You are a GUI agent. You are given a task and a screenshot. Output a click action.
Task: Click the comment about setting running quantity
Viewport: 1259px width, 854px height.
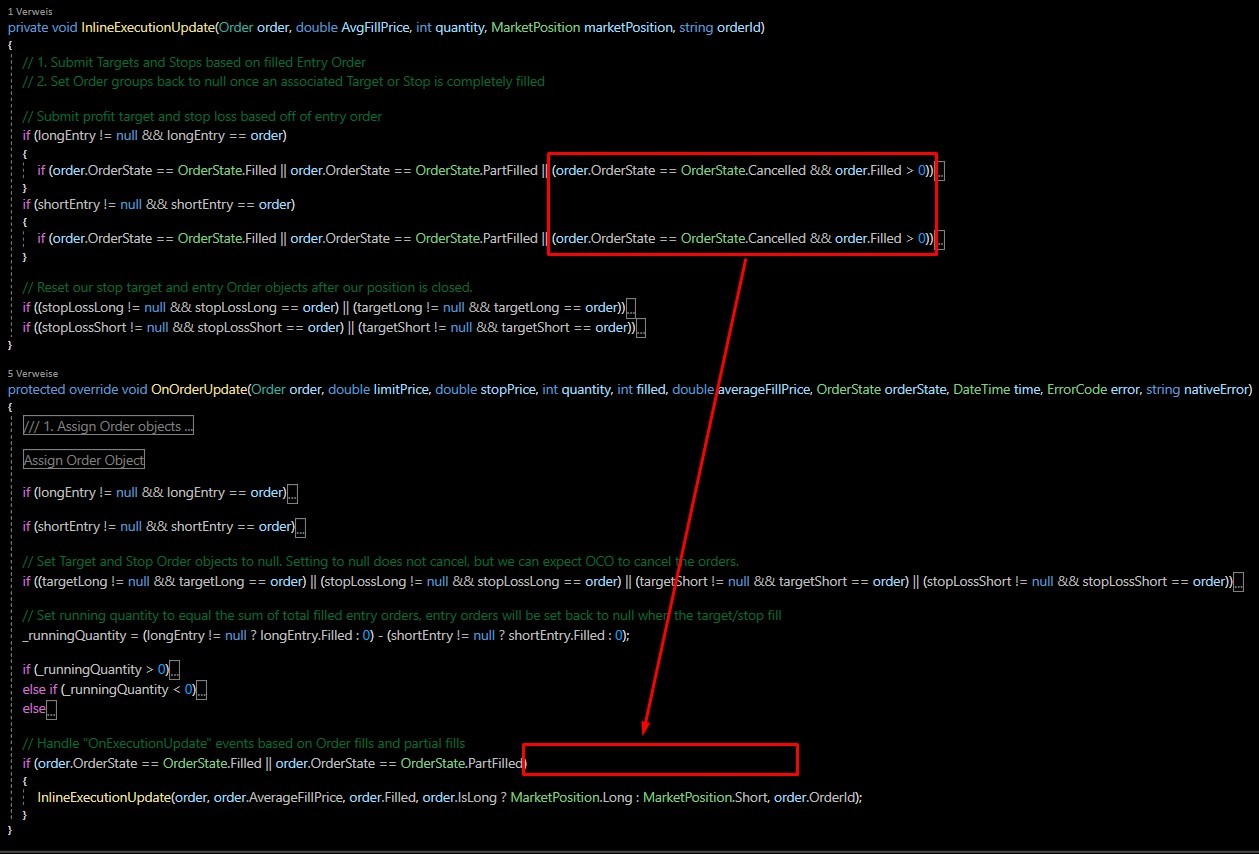[402, 616]
